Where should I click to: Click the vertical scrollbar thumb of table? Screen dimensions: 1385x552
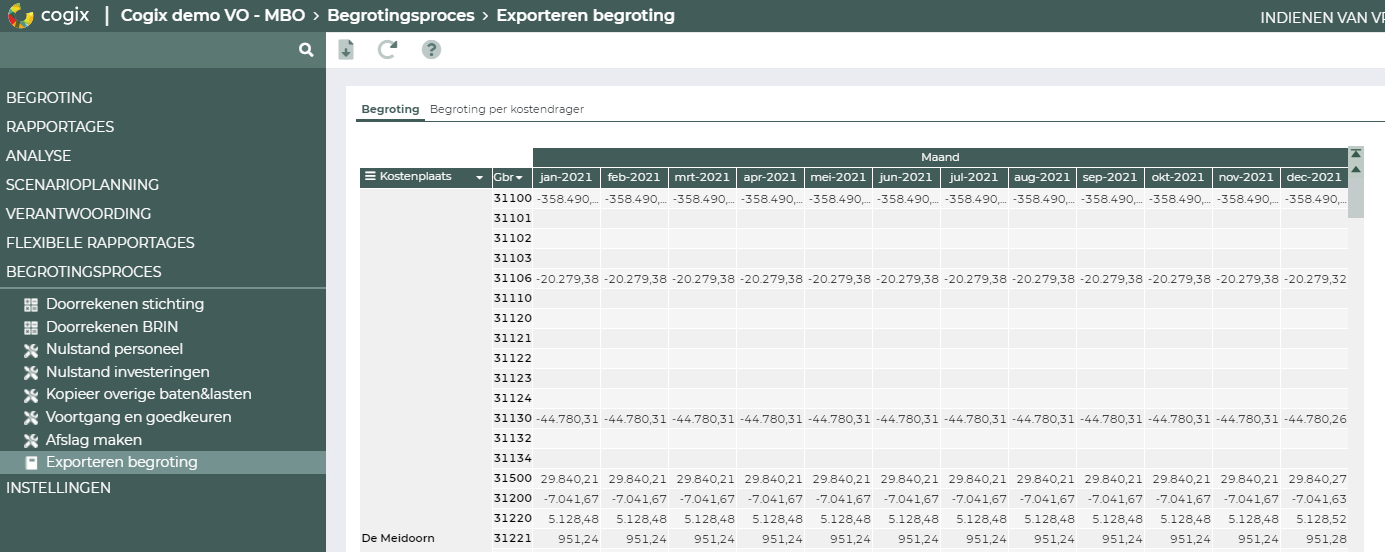tap(1356, 198)
